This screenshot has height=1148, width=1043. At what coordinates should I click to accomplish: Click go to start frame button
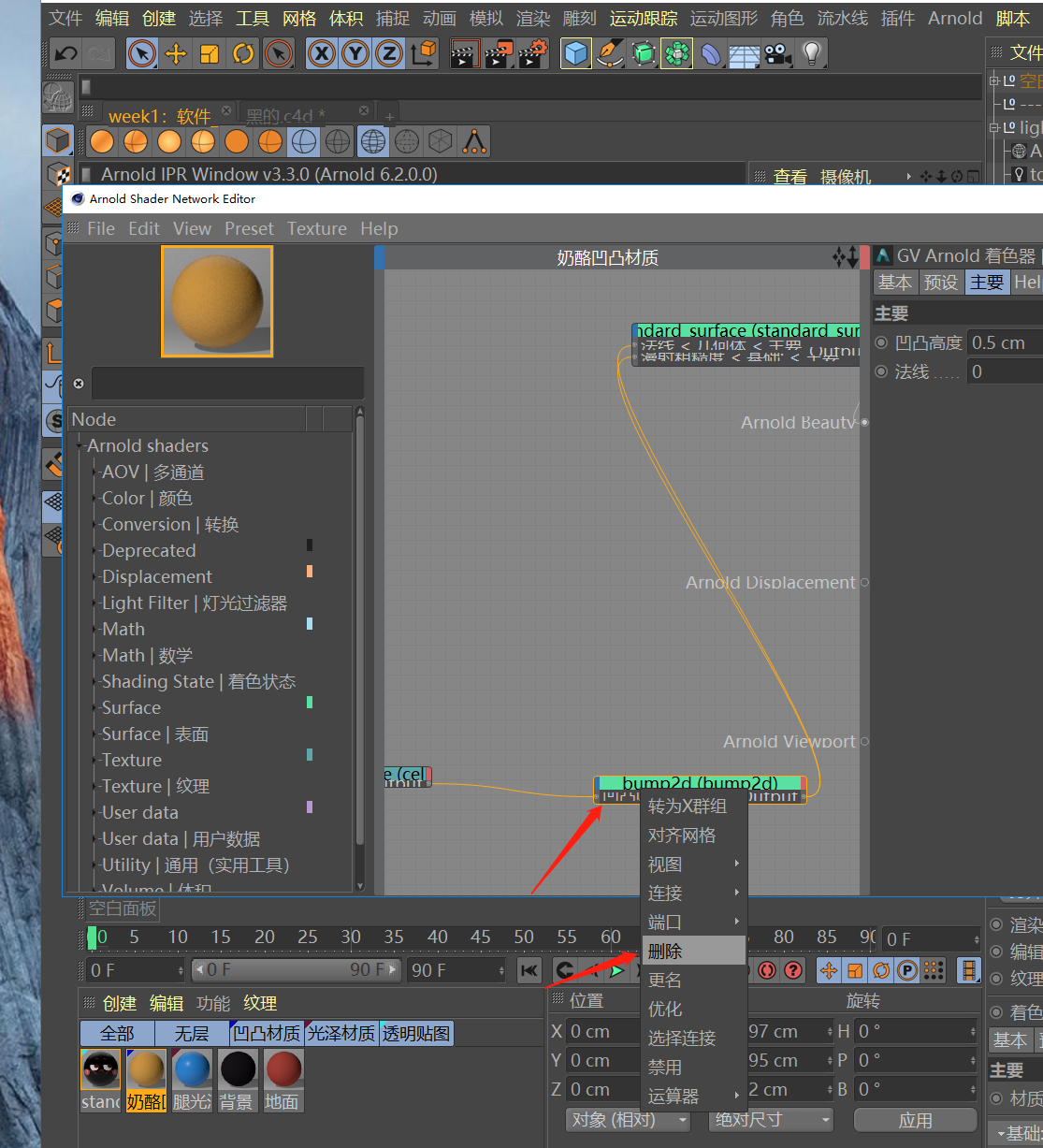(x=529, y=970)
